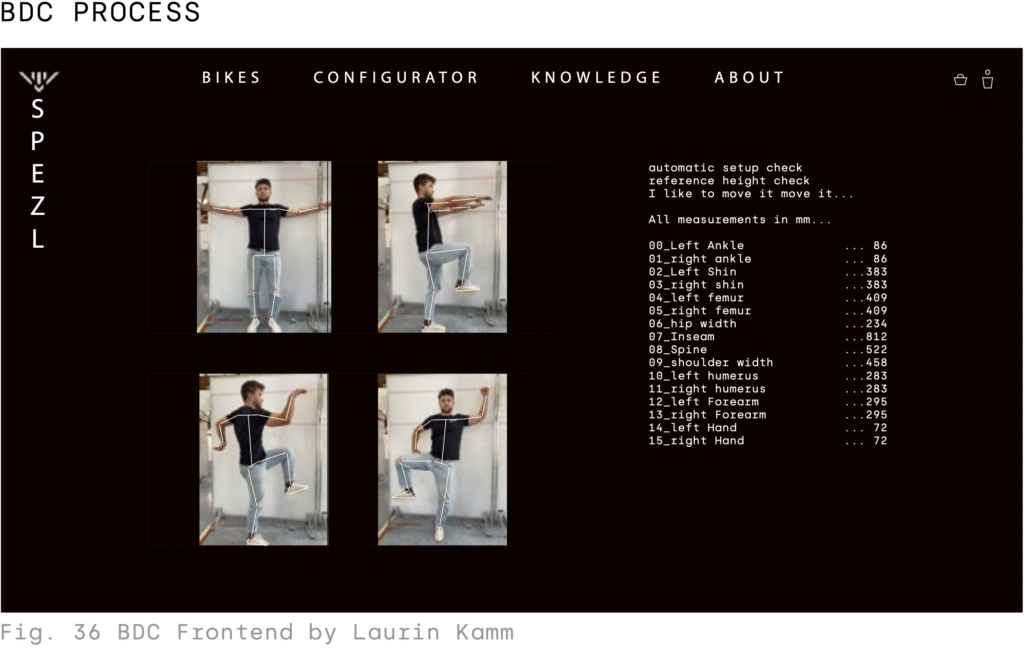This screenshot has width=1024, height=656.
Task: Go to the KNOWLEDGE page
Action: (x=596, y=78)
